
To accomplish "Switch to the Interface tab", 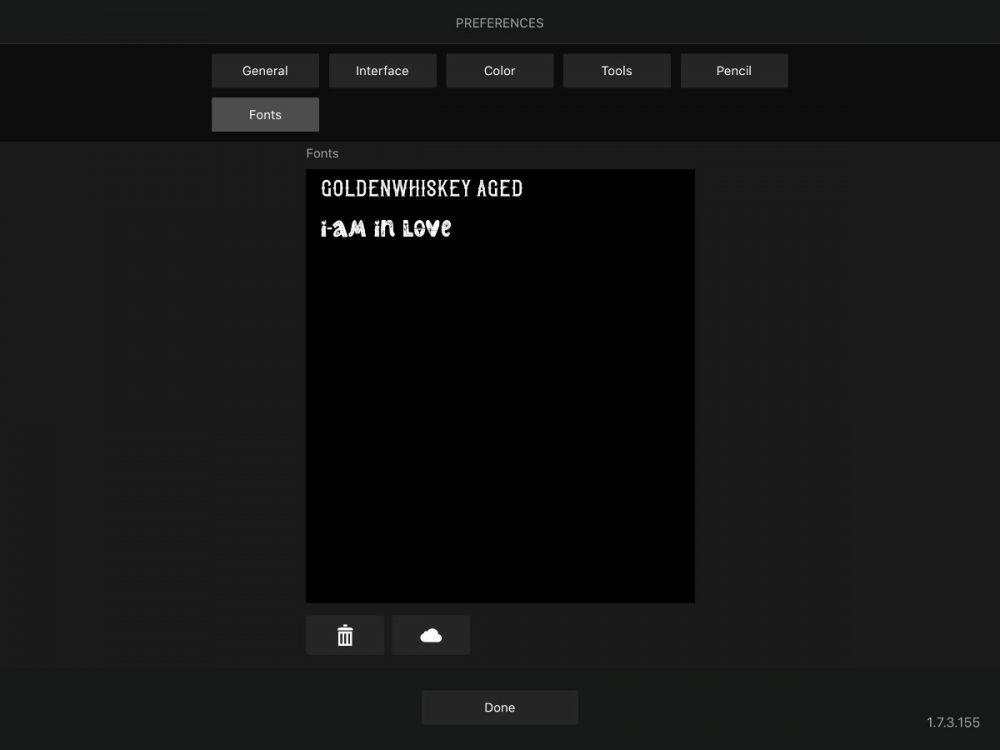I will click(383, 71).
